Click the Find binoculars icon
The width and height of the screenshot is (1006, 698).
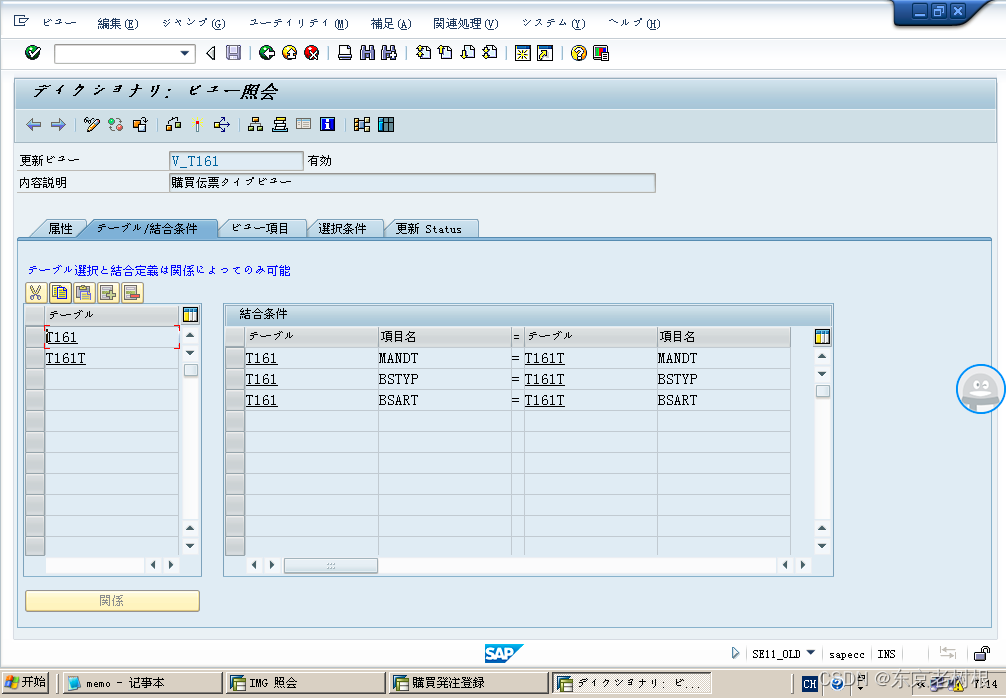click(367, 52)
